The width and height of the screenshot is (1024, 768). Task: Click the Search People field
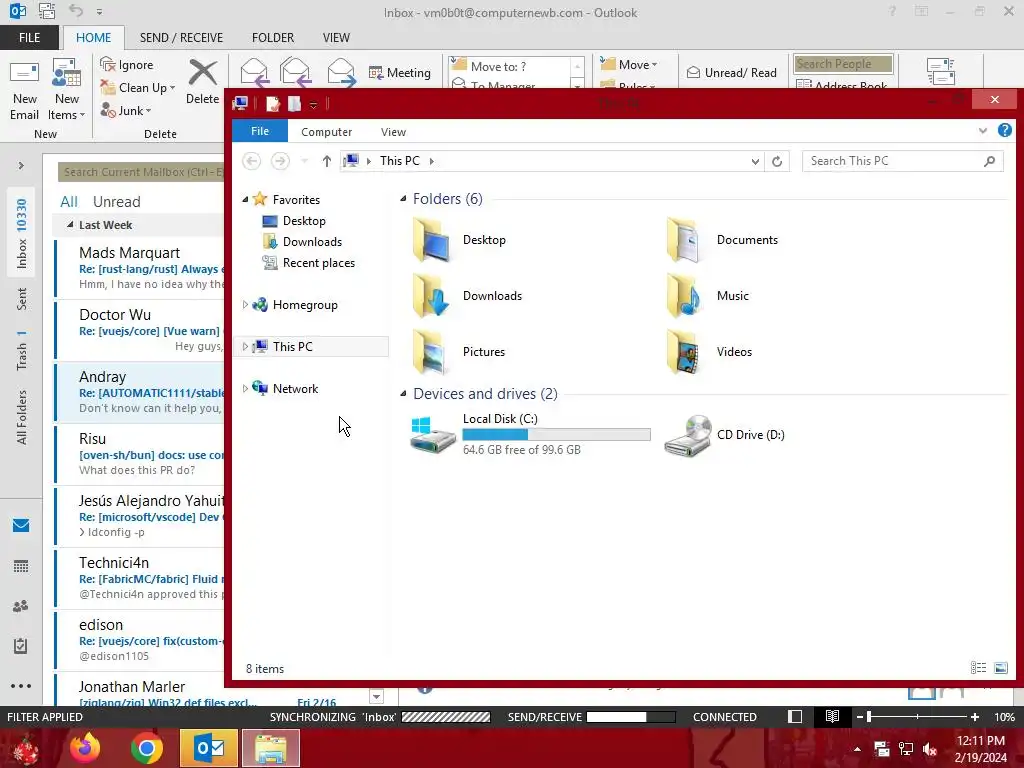point(843,64)
